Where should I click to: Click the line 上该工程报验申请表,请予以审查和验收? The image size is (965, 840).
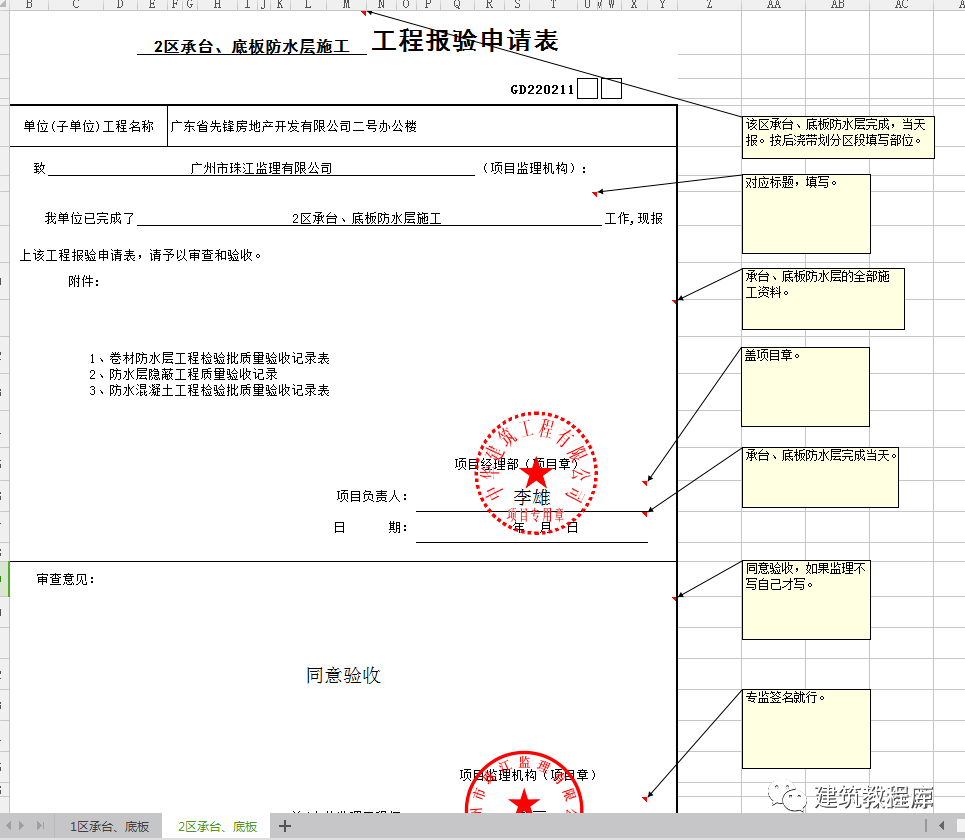point(140,255)
